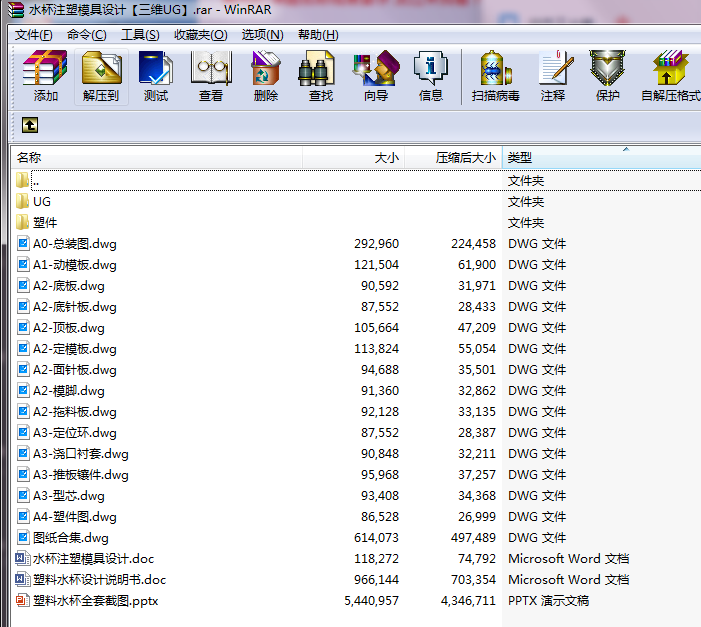The image size is (701, 627).
Task: Click the Add (添加) toolbar icon
Action: [x=45, y=76]
